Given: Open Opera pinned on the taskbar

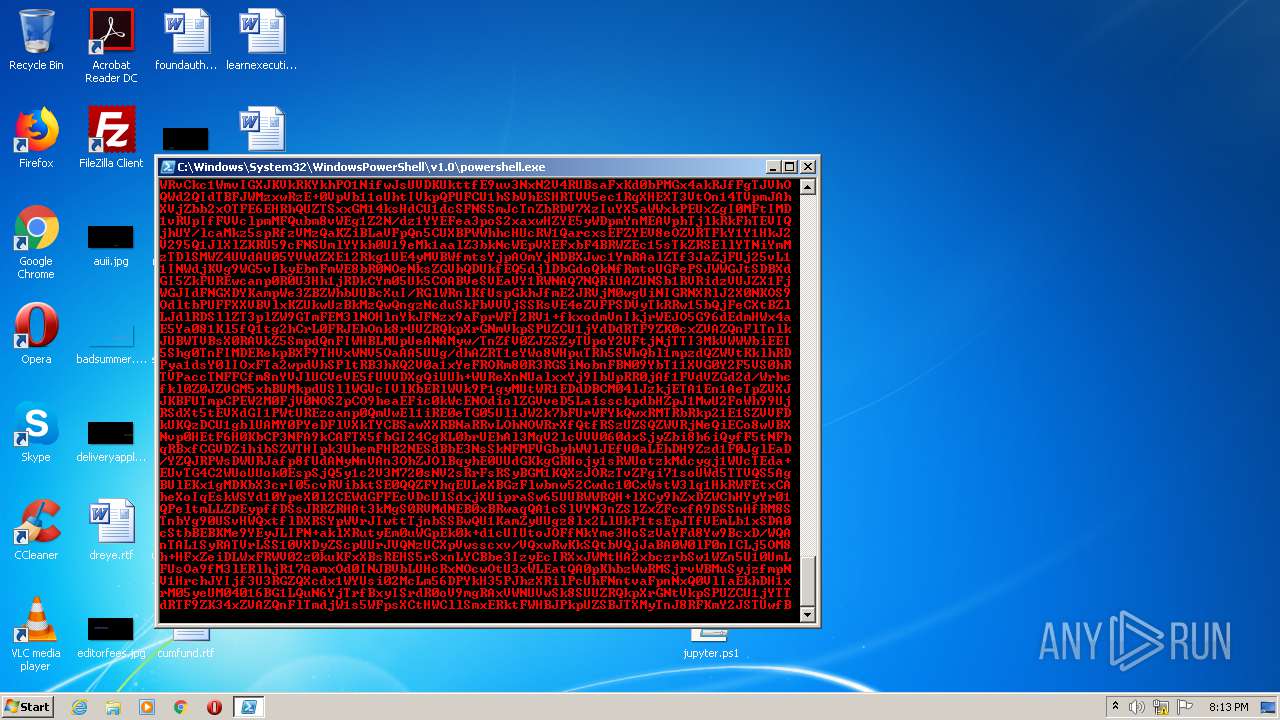Looking at the screenshot, I should (214, 707).
